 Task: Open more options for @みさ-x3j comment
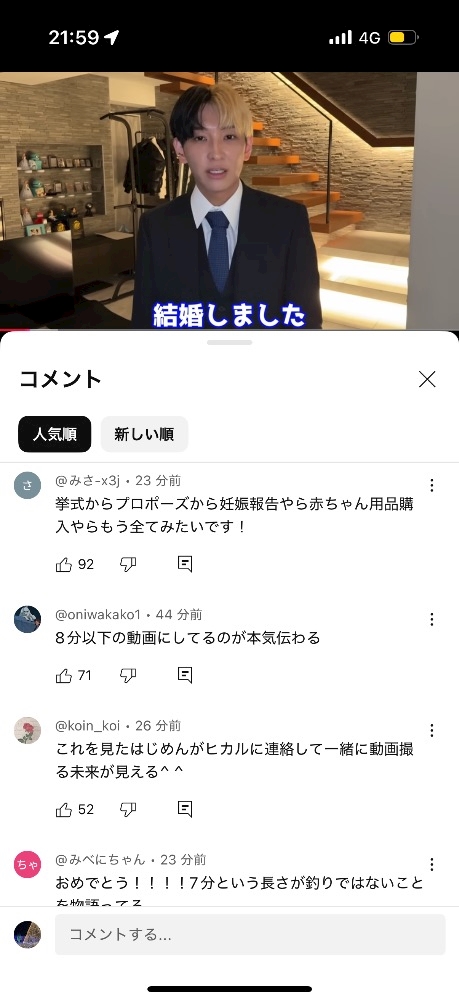pos(432,485)
